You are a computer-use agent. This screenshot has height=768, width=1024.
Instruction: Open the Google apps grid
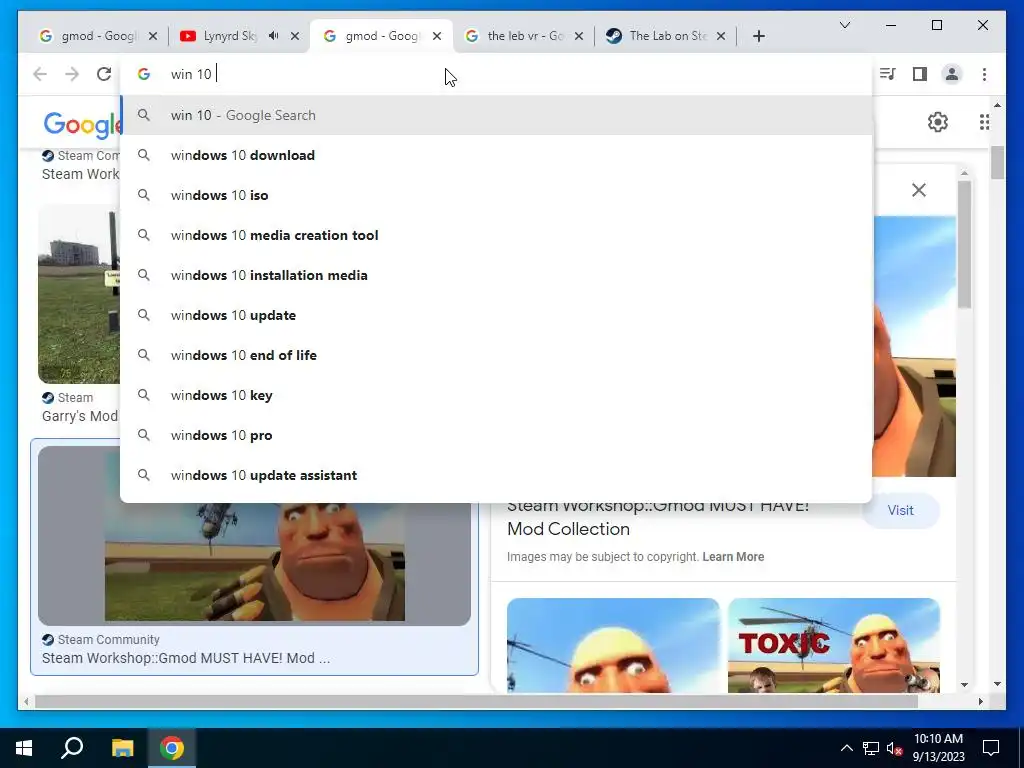984,121
